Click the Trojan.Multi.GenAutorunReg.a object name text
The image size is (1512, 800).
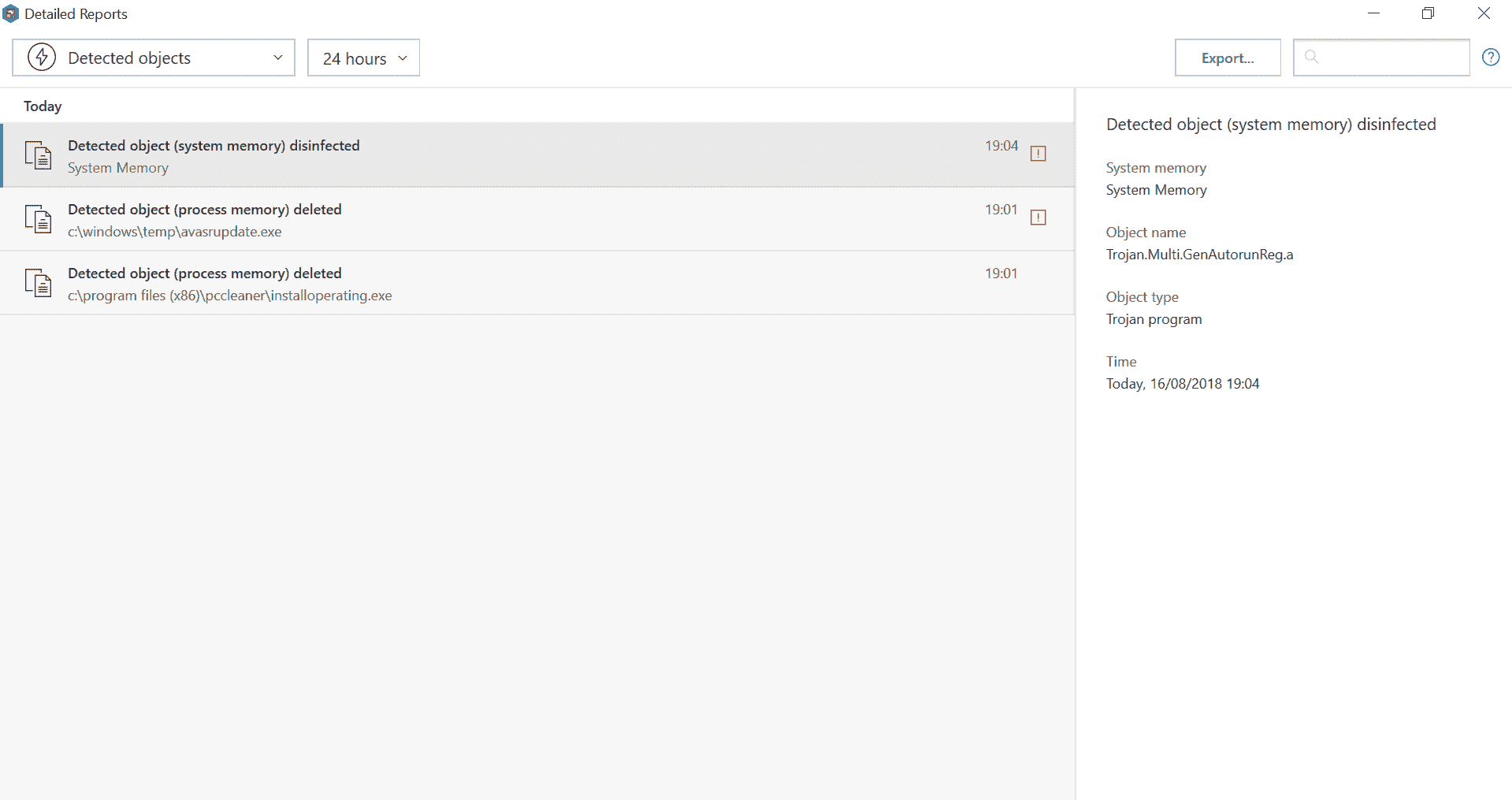pyautogui.click(x=1199, y=255)
